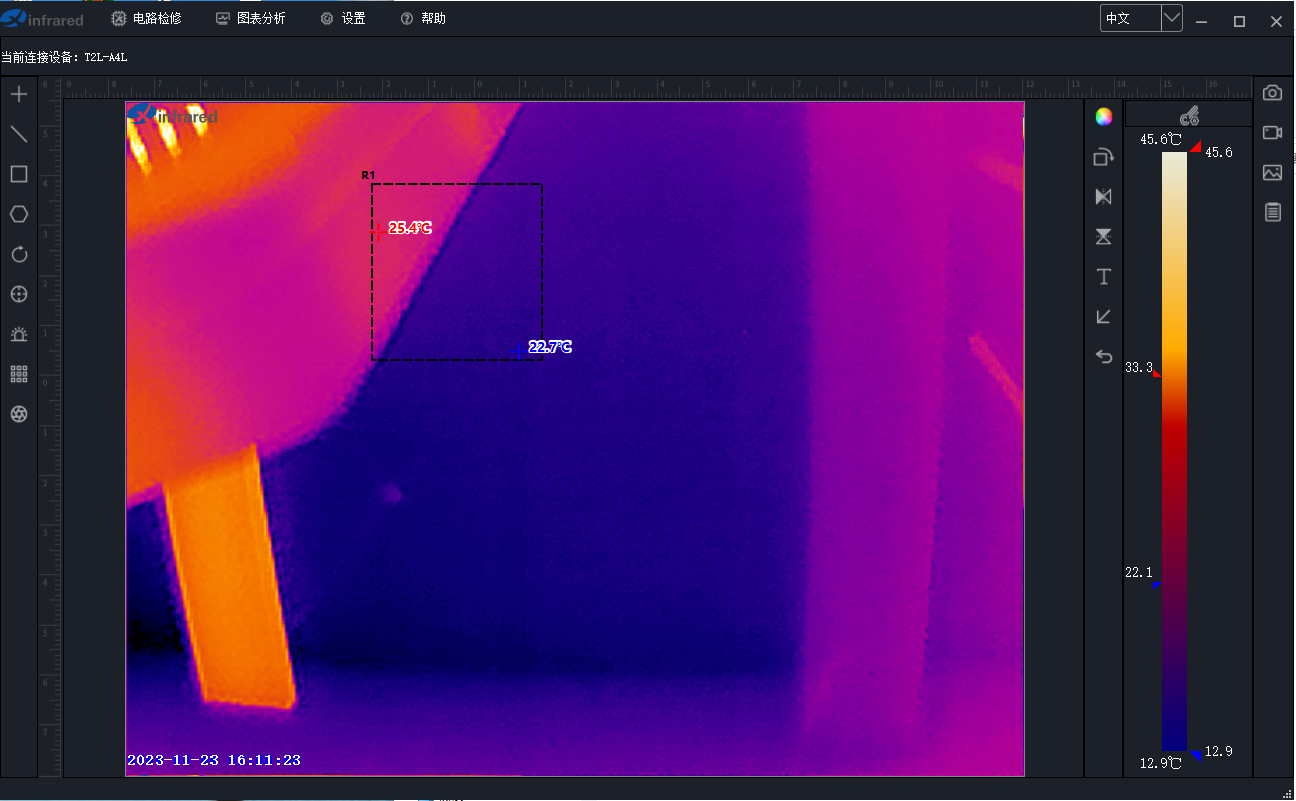
Task: Open the color palette wheel
Action: [x=1104, y=116]
